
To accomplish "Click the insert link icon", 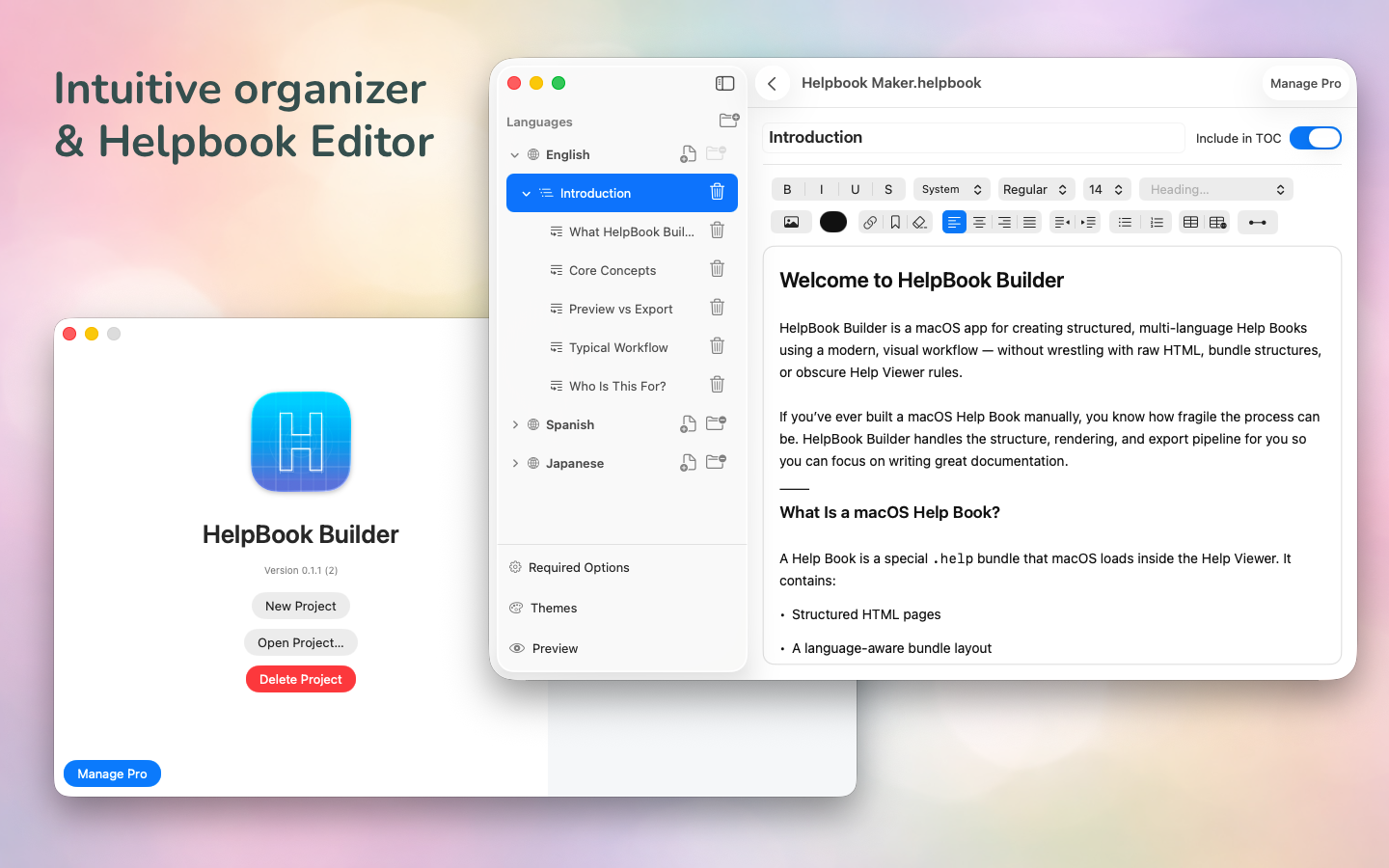I will [870, 222].
